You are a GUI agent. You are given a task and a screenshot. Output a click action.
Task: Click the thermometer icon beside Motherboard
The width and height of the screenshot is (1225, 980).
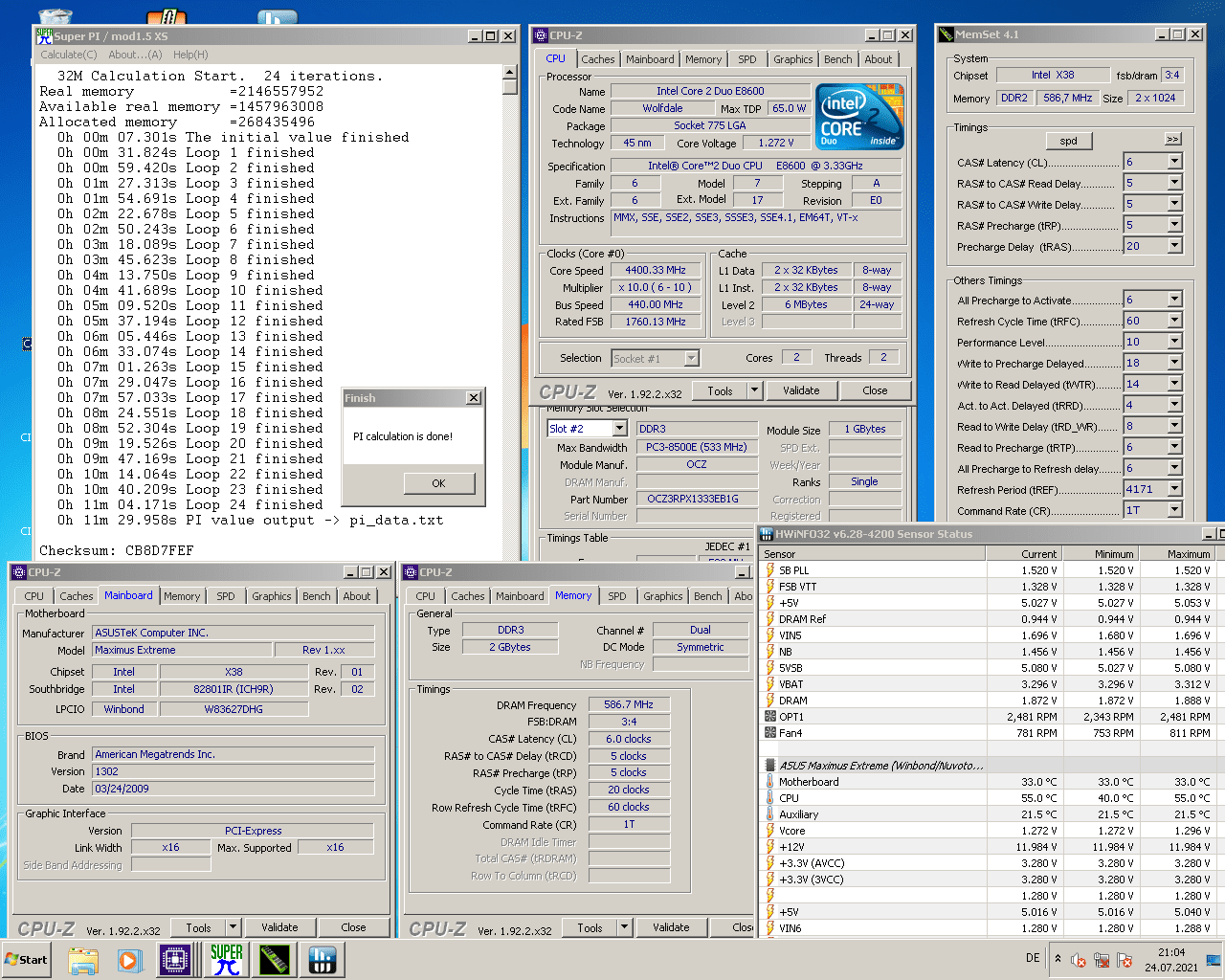[770, 782]
